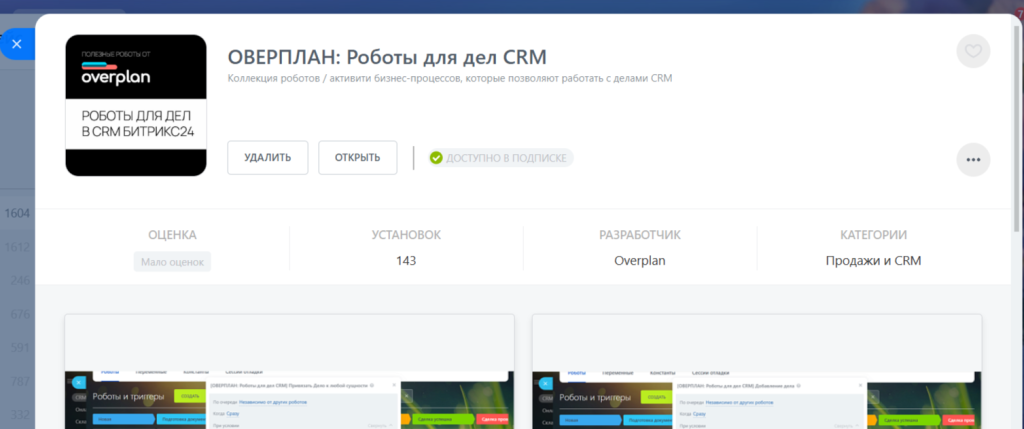This screenshot has width=1024, height=429.
Task: Open the Продажи и CRM category
Action: pyautogui.click(x=873, y=261)
